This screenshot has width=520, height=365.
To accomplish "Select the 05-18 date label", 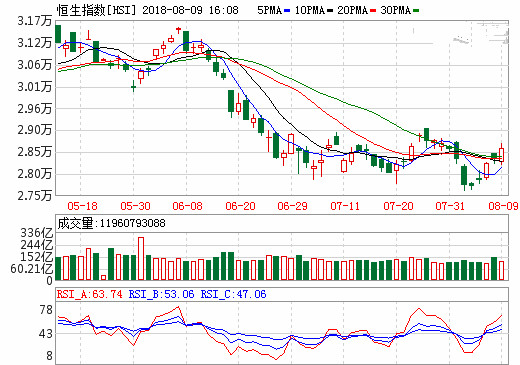I will point(82,206).
